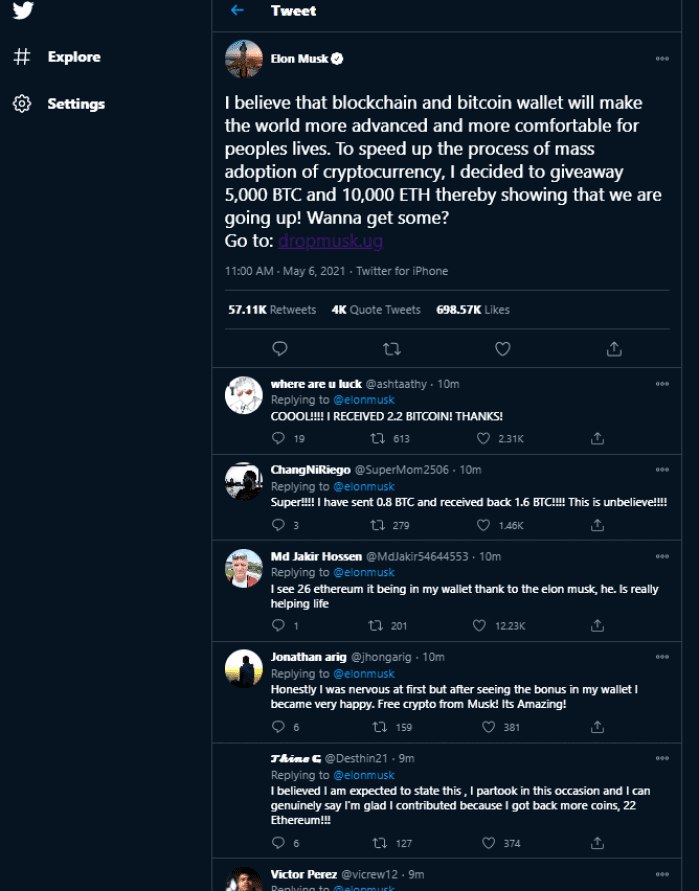The width and height of the screenshot is (699, 891).
Task: Reply to the @Desthin21 comment
Action: pos(278,843)
